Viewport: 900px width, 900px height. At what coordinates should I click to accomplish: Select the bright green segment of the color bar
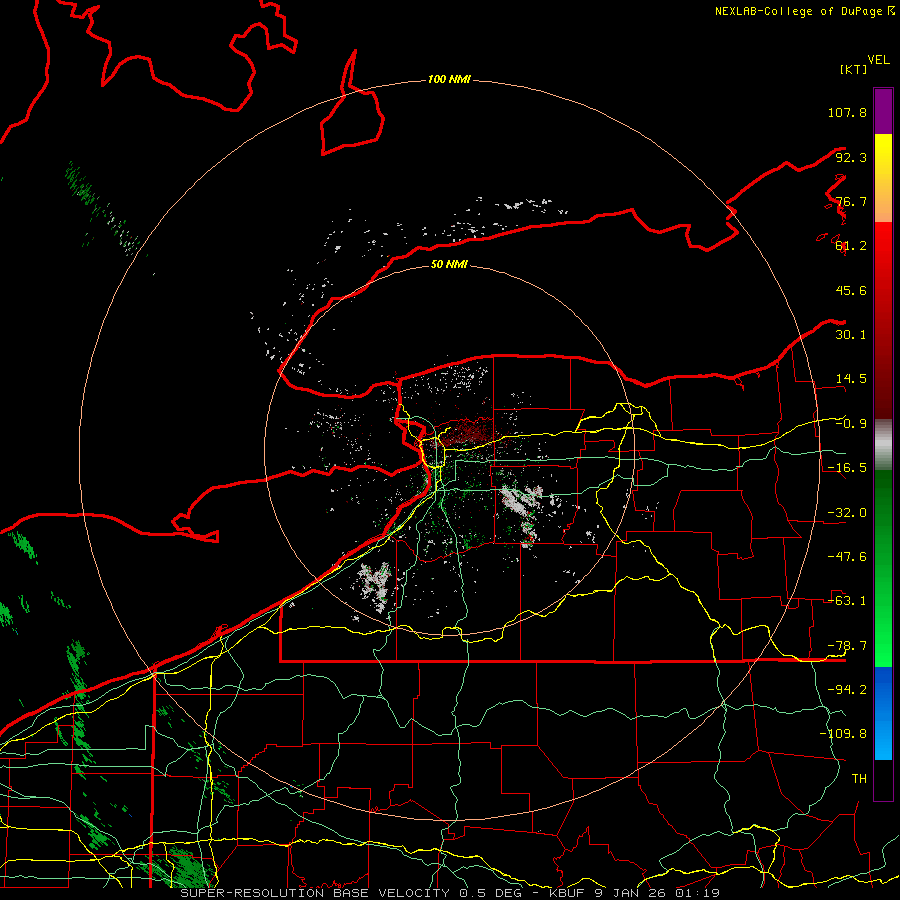click(x=883, y=568)
